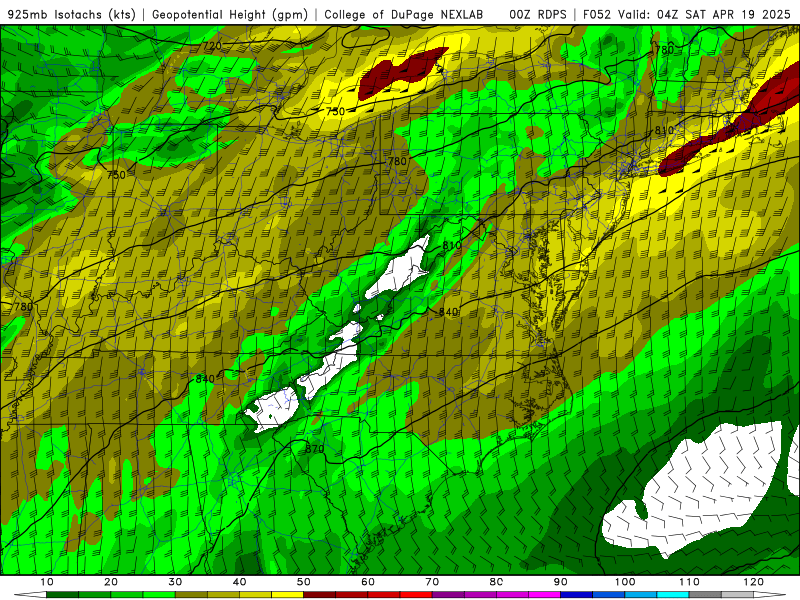Pick bright magenta swatch ending at 90 knots

pos(544,594)
